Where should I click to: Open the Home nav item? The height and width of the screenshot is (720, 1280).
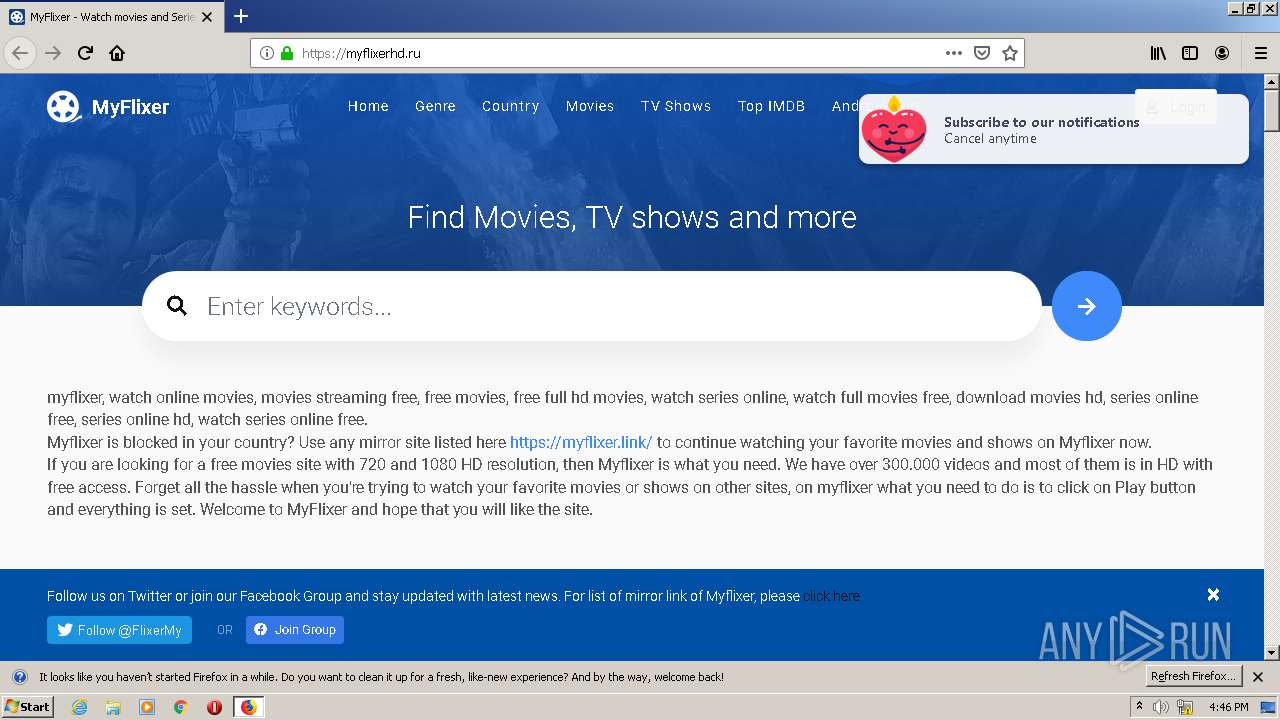368,106
